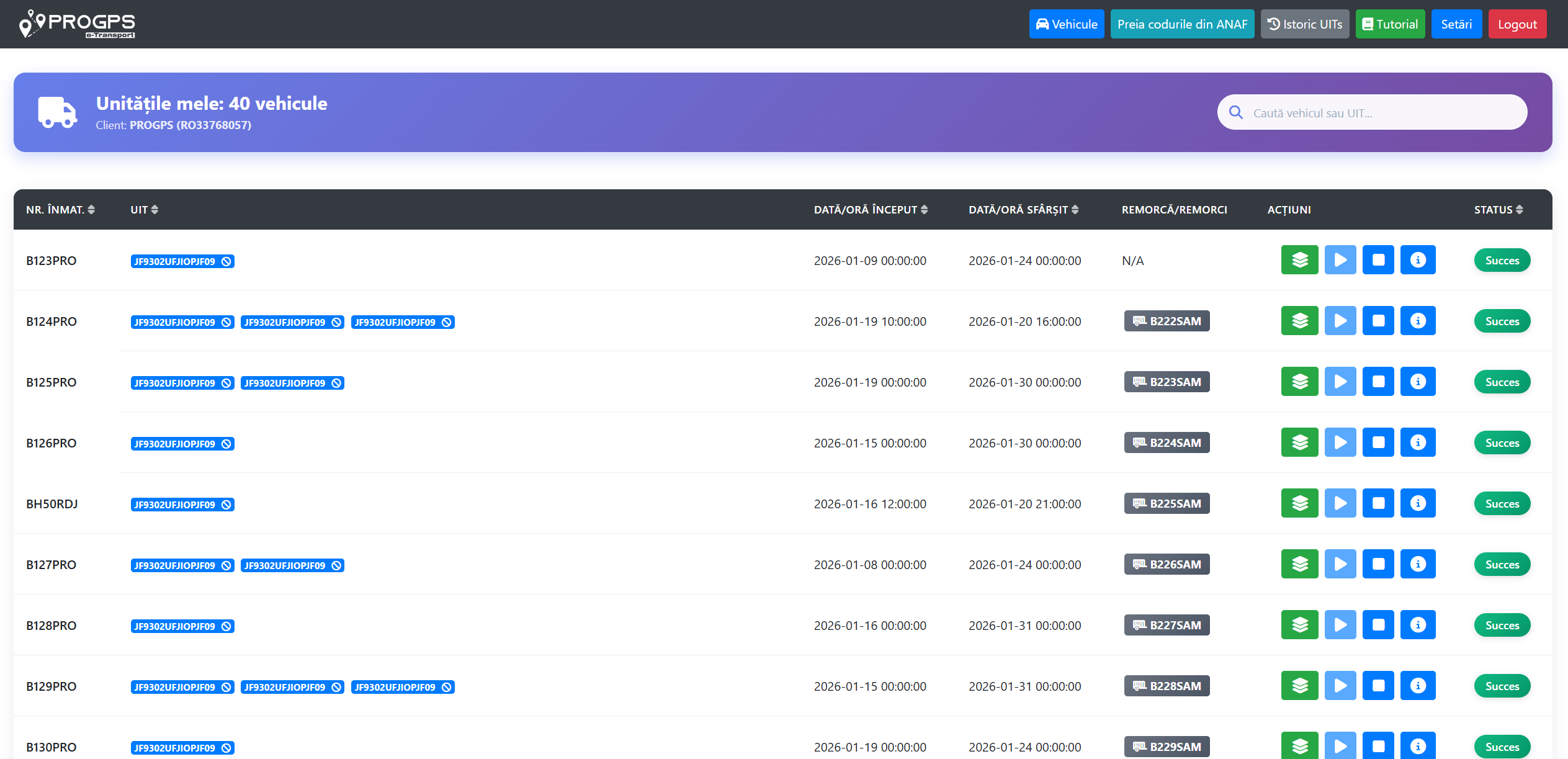1568x759 pixels.
Task: Open the Vehicule menu button
Action: coord(1067,24)
